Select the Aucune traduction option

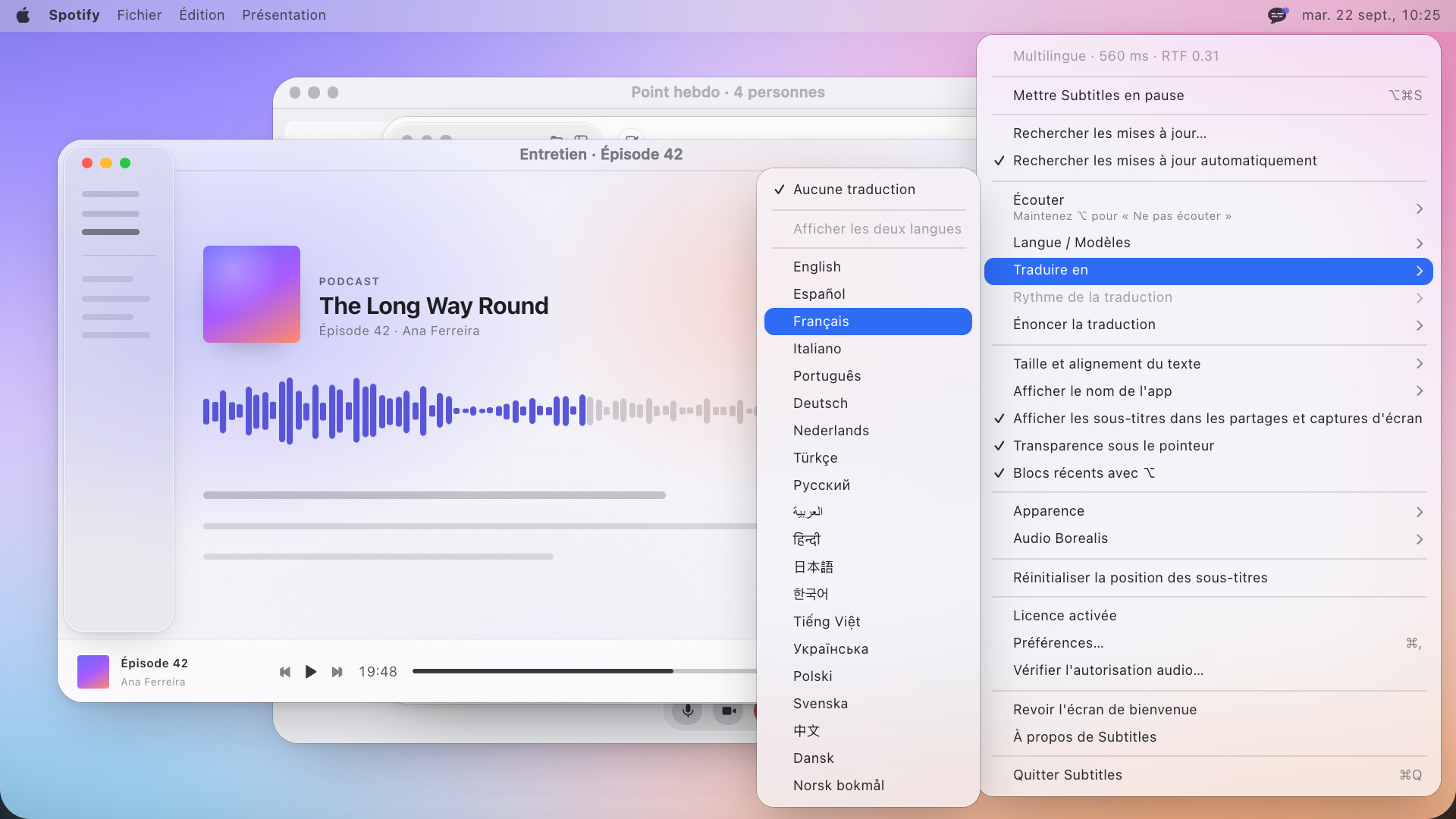(x=868, y=190)
